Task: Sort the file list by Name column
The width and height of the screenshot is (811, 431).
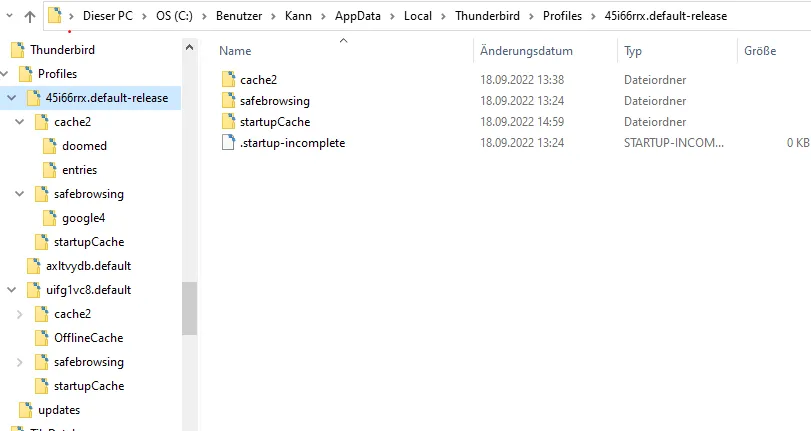Action: [x=235, y=51]
